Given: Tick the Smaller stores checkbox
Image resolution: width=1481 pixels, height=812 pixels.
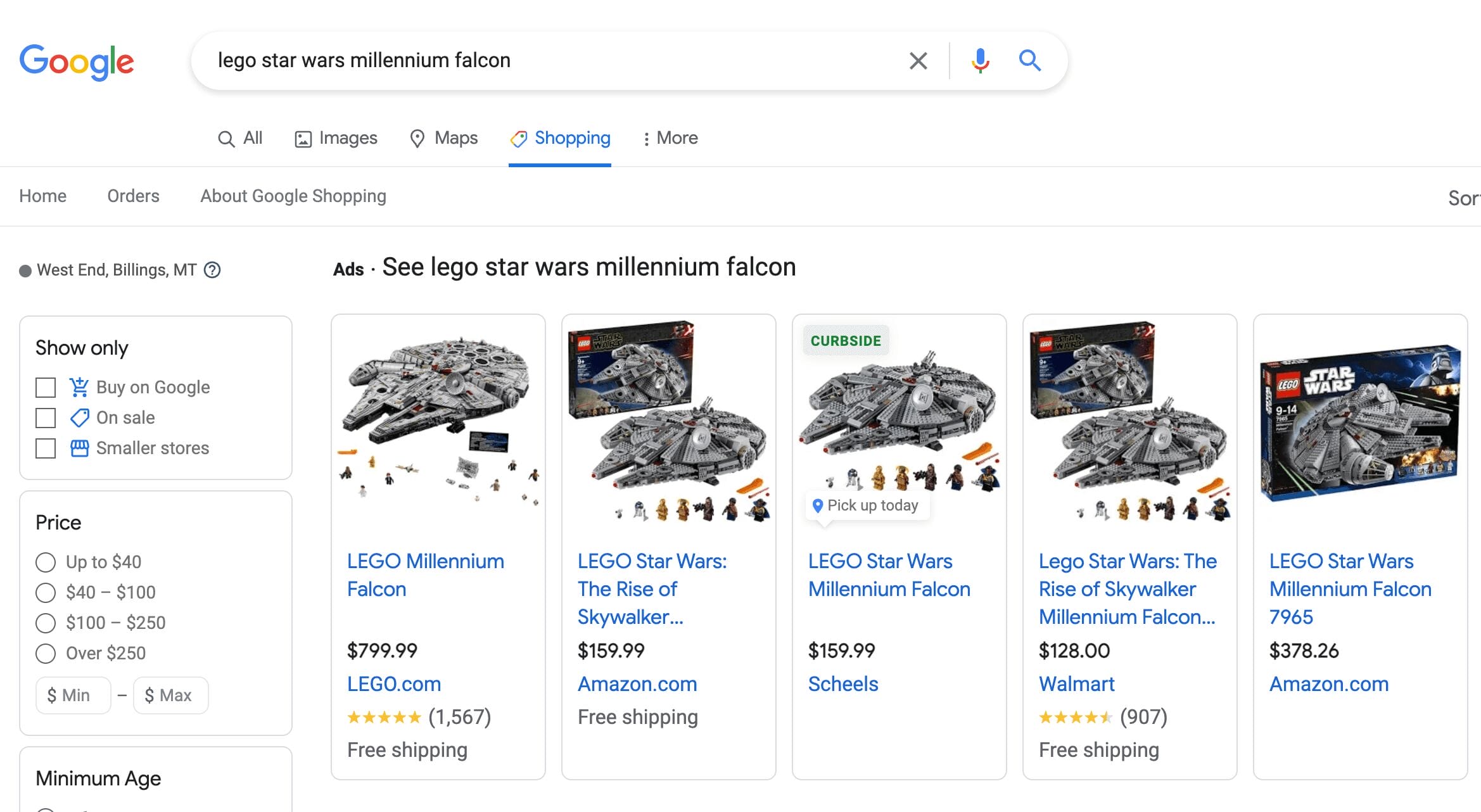Looking at the screenshot, I should 46,448.
